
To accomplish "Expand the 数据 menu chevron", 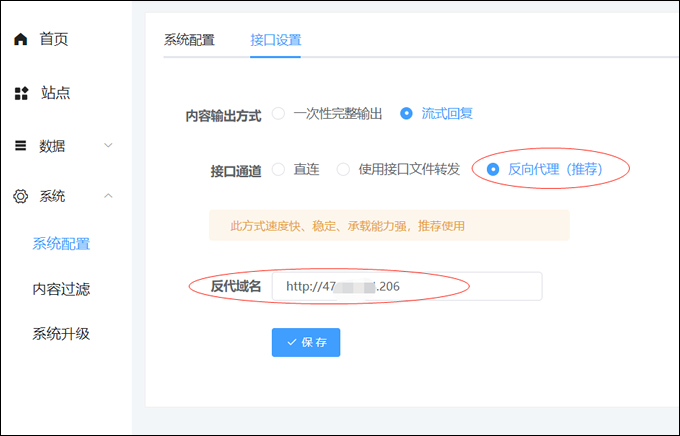I will coord(108,146).
